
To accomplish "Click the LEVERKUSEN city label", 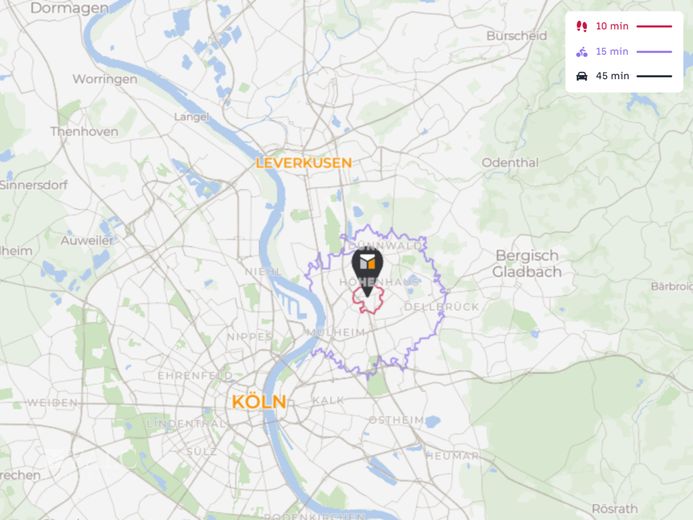I will [x=304, y=163].
